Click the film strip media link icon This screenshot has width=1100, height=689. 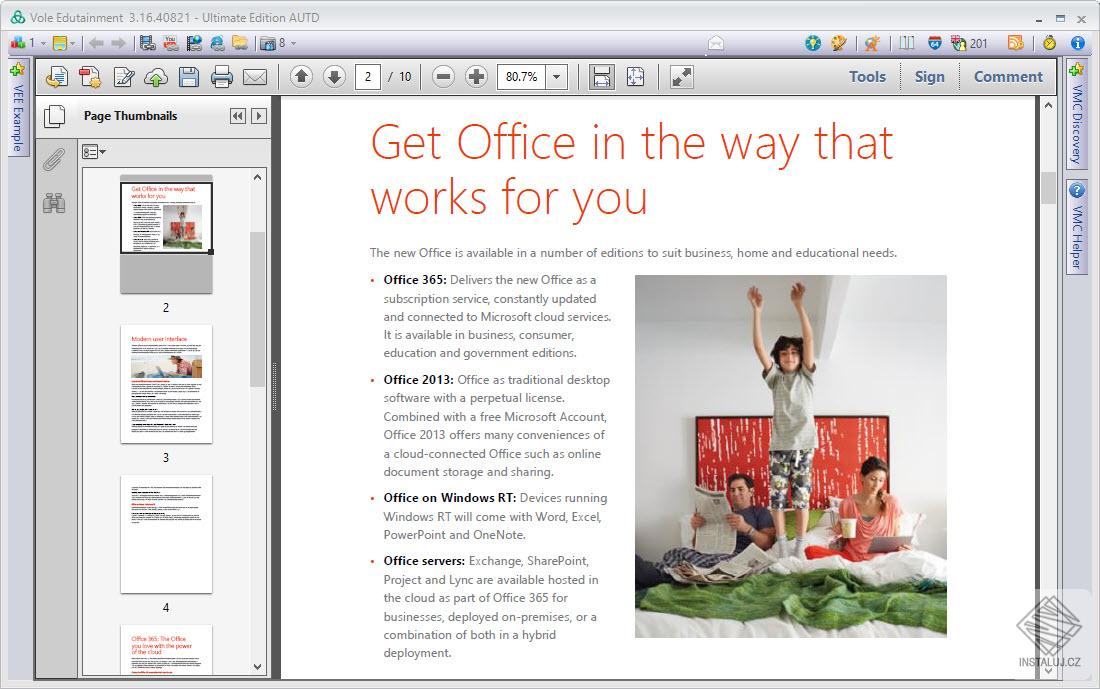(x=147, y=43)
